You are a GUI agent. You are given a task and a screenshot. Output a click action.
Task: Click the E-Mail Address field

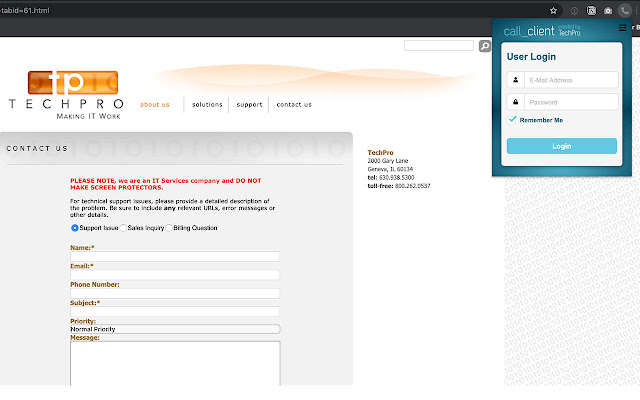pyautogui.click(x=571, y=80)
